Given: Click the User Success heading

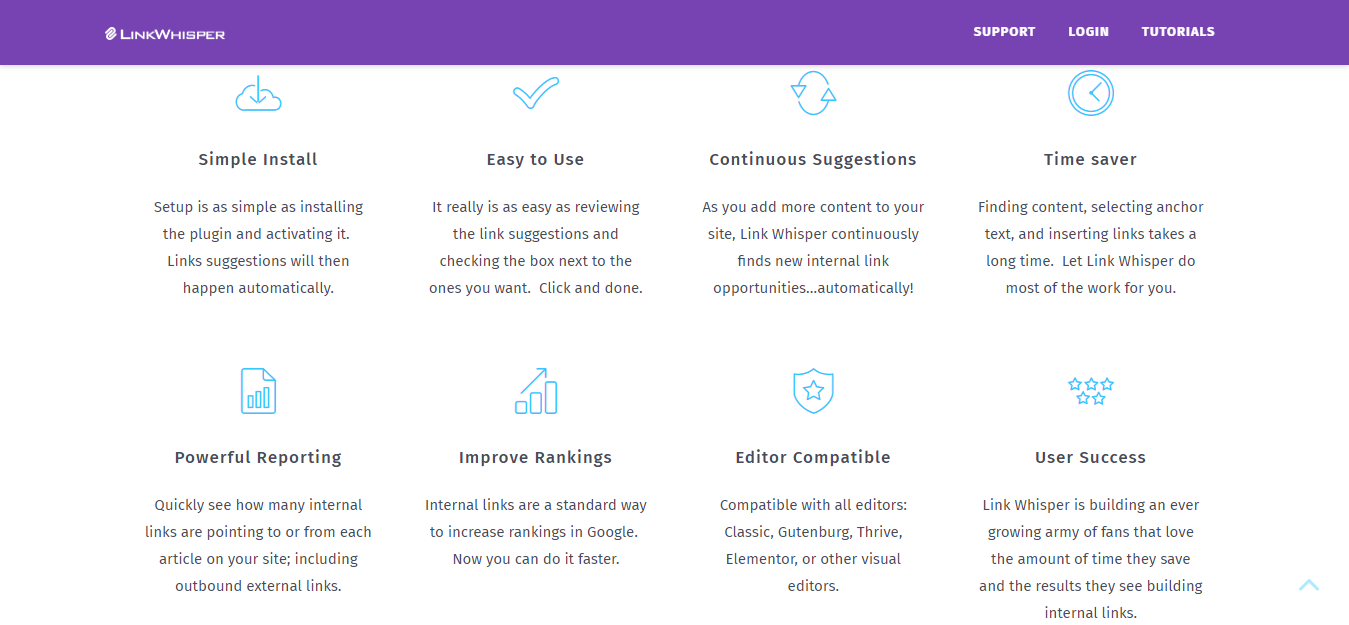Looking at the screenshot, I should coord(1090,457).
